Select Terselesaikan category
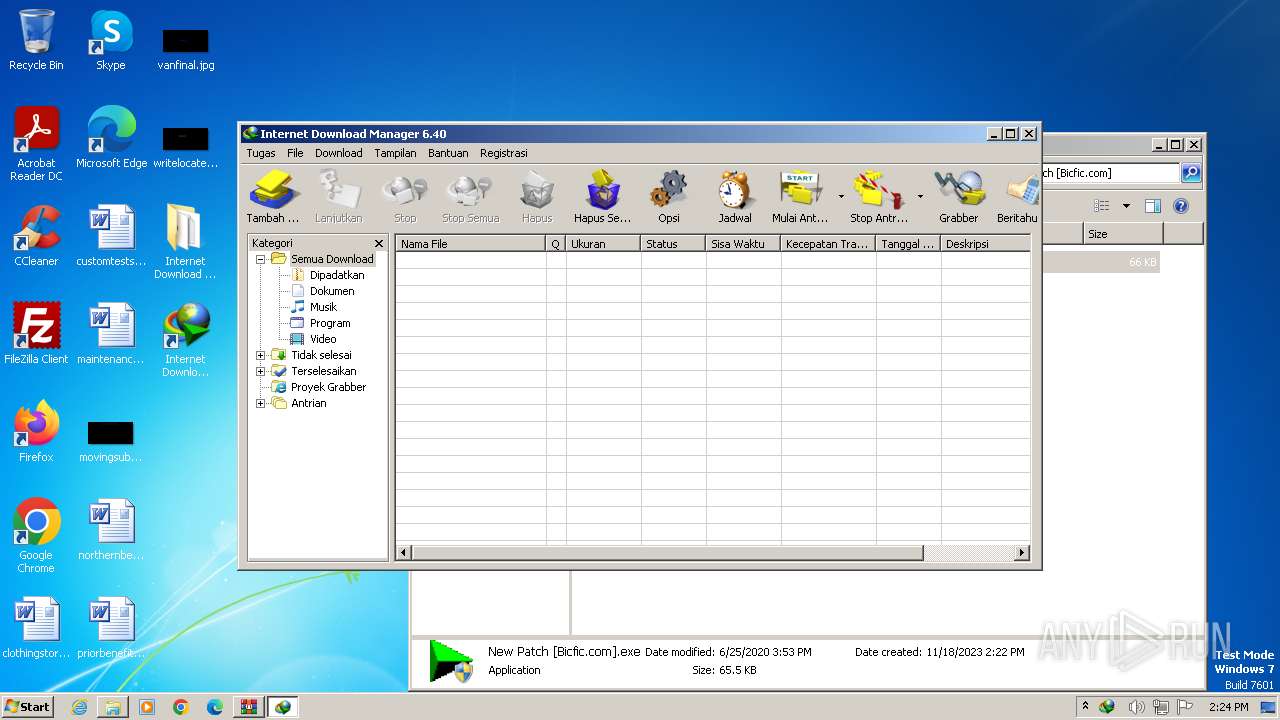The image size is (1280, 720). 324,371
